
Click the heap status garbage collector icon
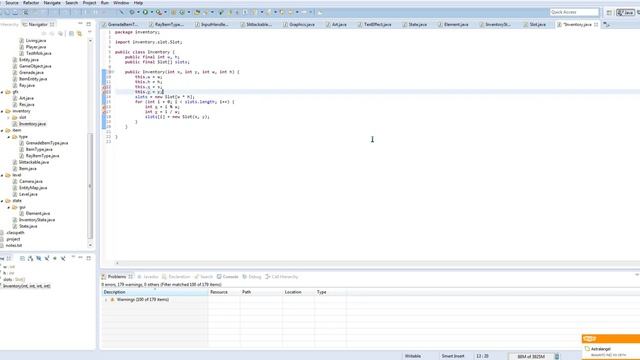coord(557,356)
